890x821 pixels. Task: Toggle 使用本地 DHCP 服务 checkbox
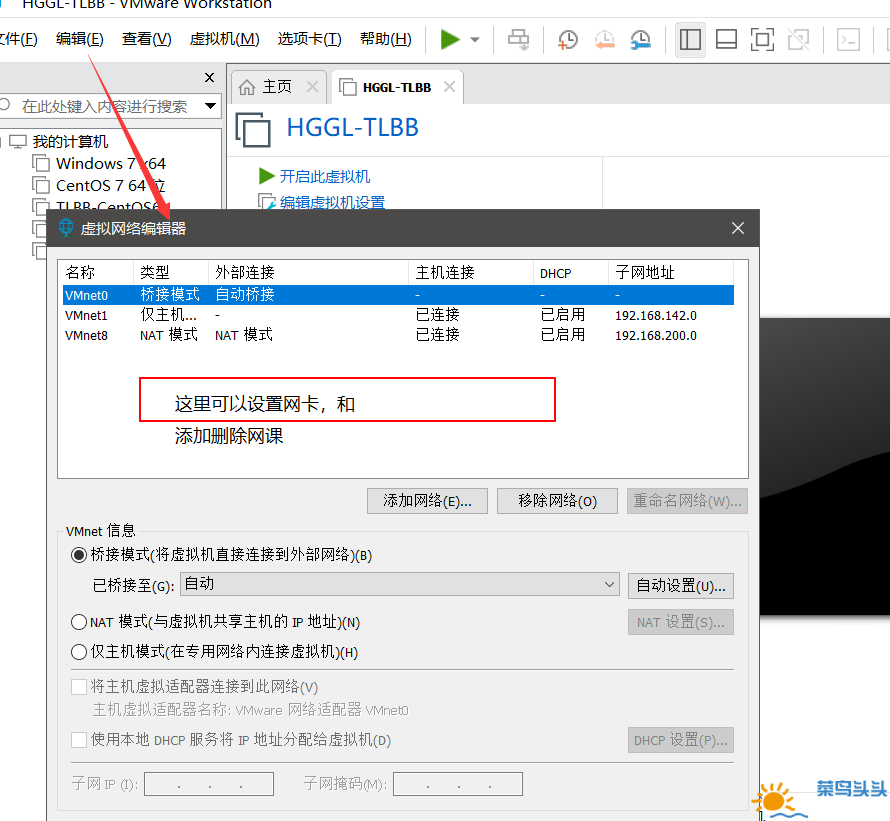[79, 740]
